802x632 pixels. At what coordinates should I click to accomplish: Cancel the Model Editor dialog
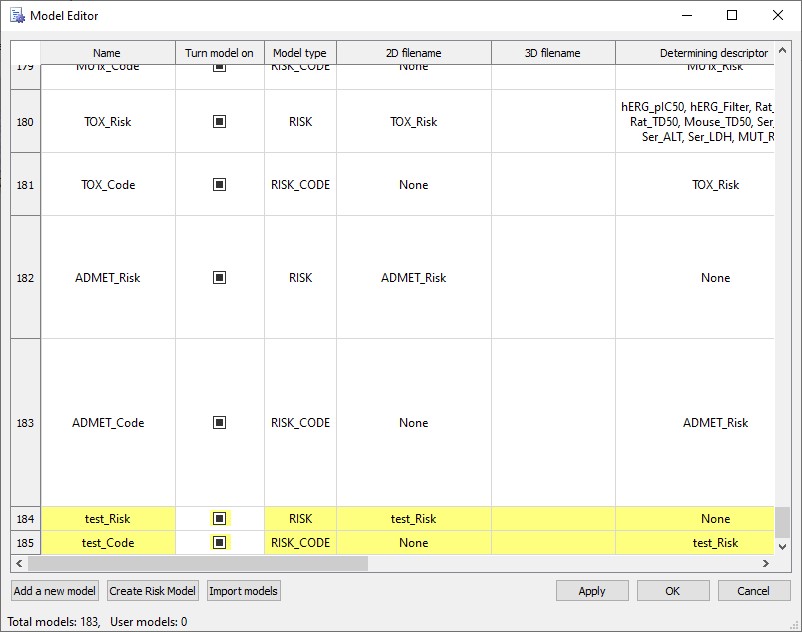tap(753, 591)
